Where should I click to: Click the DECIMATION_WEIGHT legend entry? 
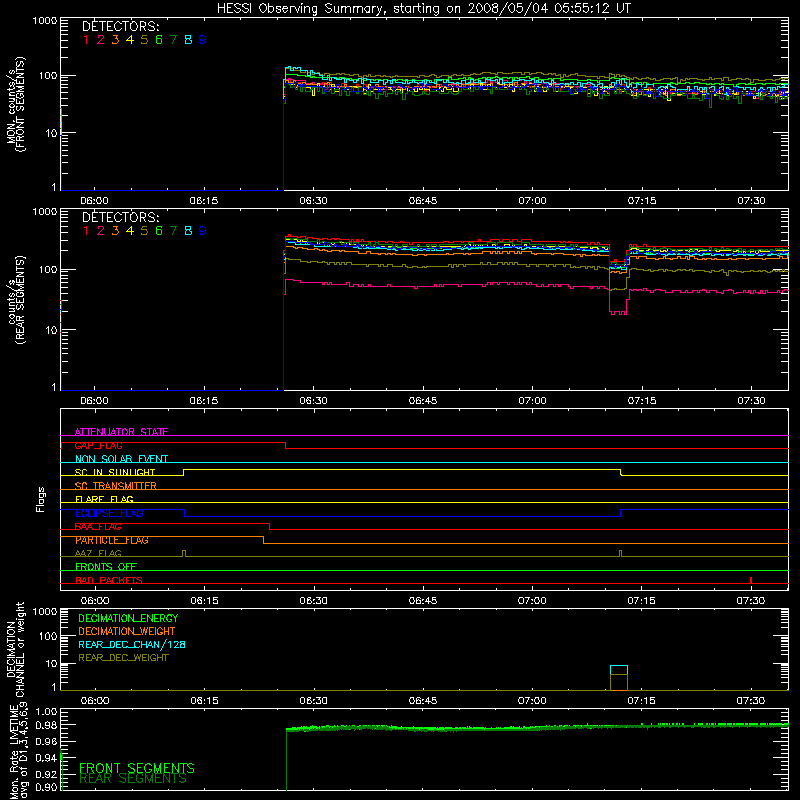click(127, 631)
